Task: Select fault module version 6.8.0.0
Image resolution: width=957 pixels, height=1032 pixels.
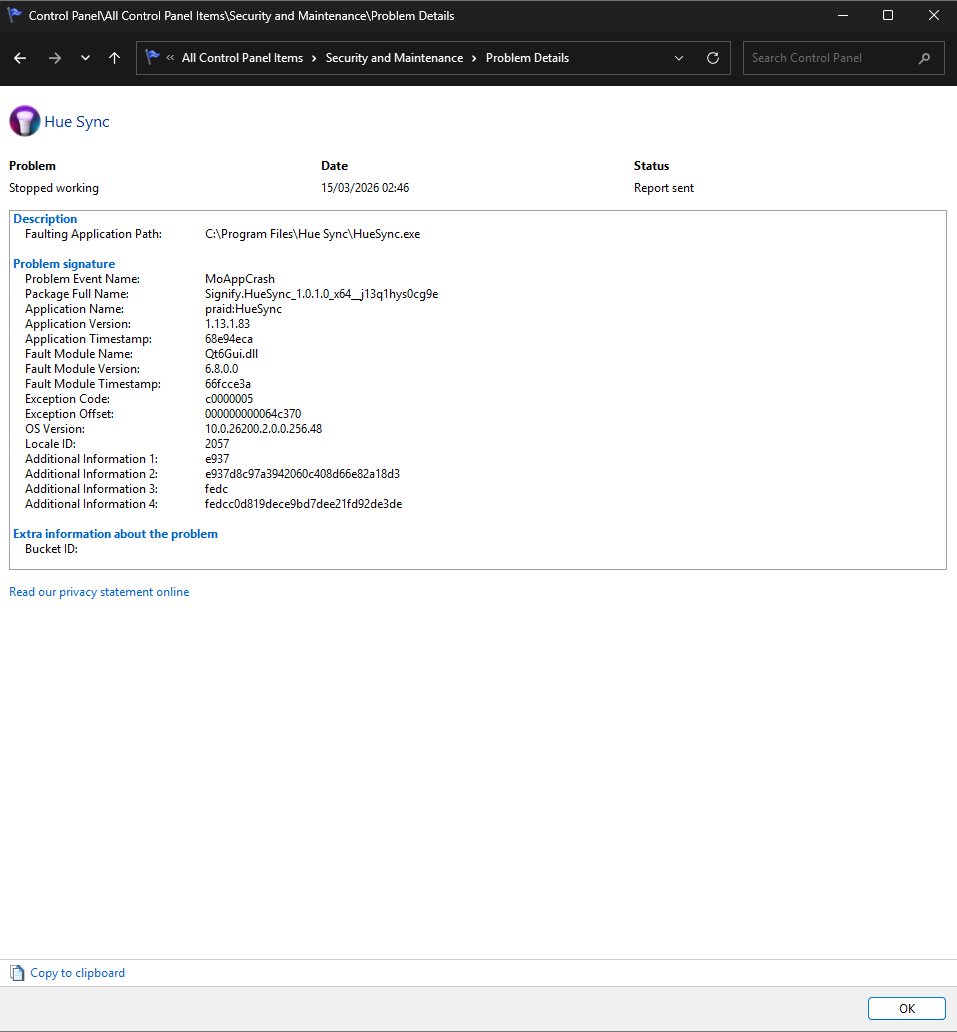Action: click(x=221, y=369)
